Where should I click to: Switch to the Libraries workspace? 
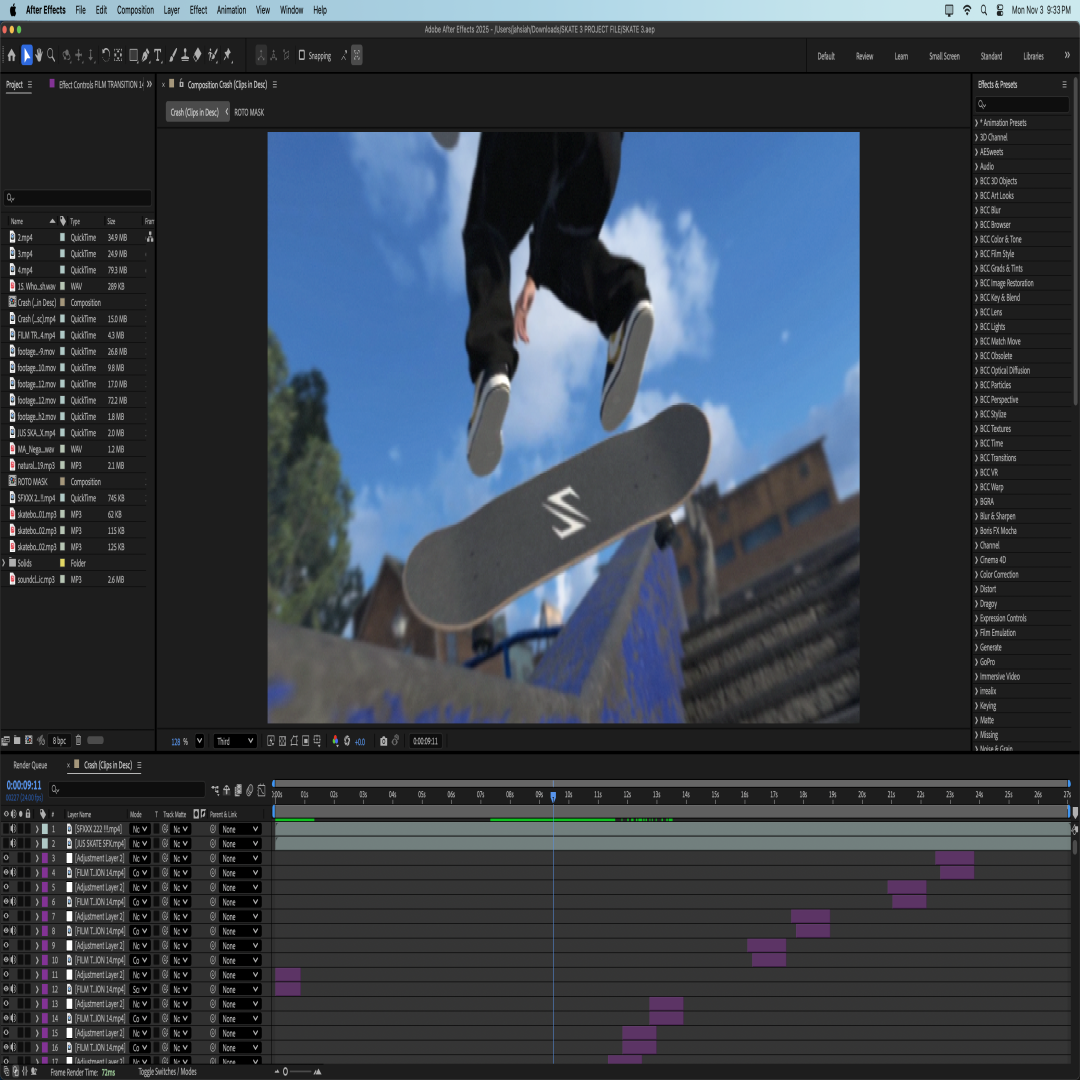[1033, 56]
